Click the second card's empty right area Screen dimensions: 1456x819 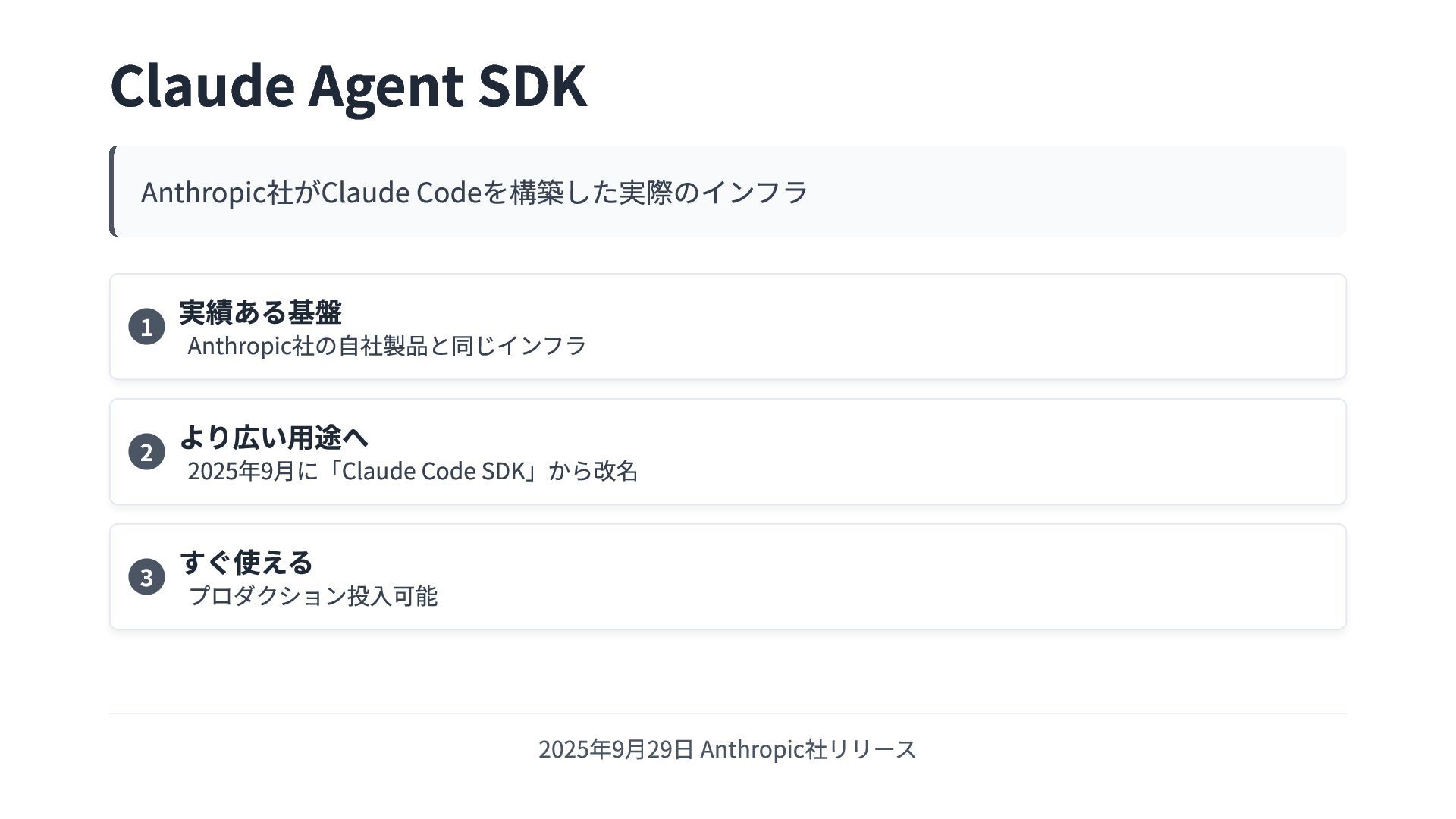(986, 452)
